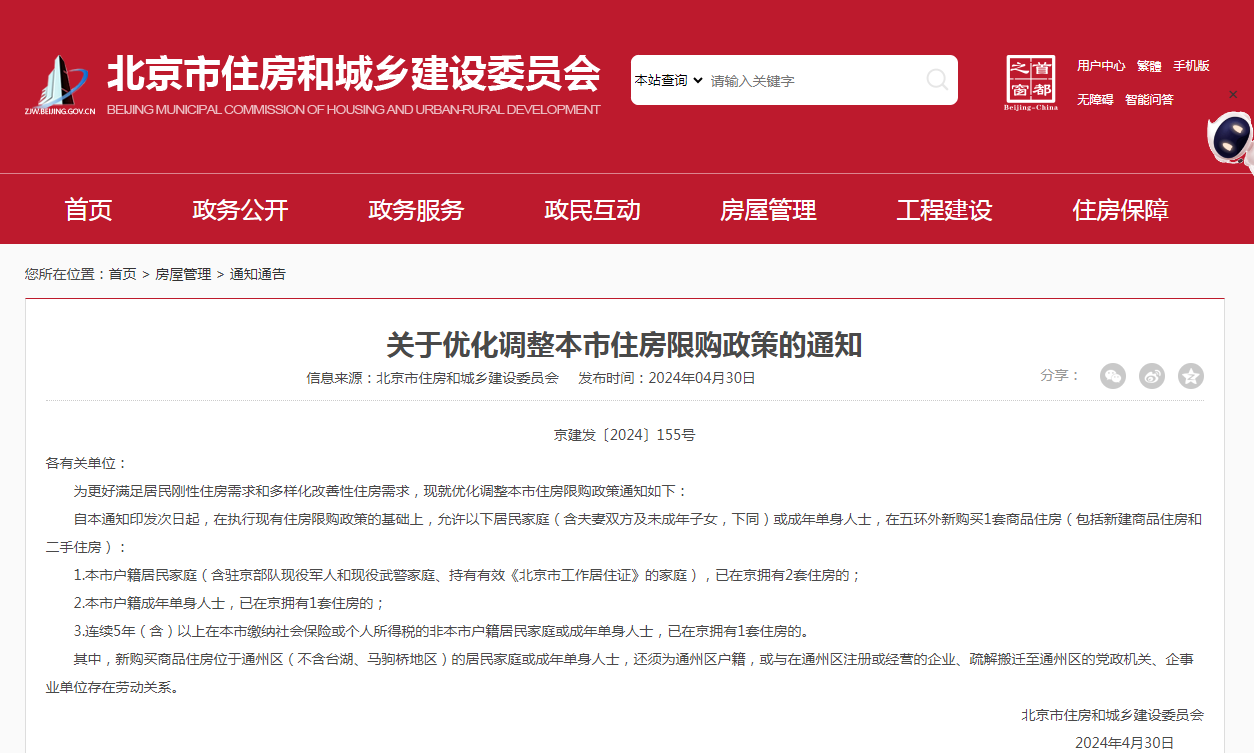
Task: Click the 各有关单位： salutation
Action: pos(87,463)
